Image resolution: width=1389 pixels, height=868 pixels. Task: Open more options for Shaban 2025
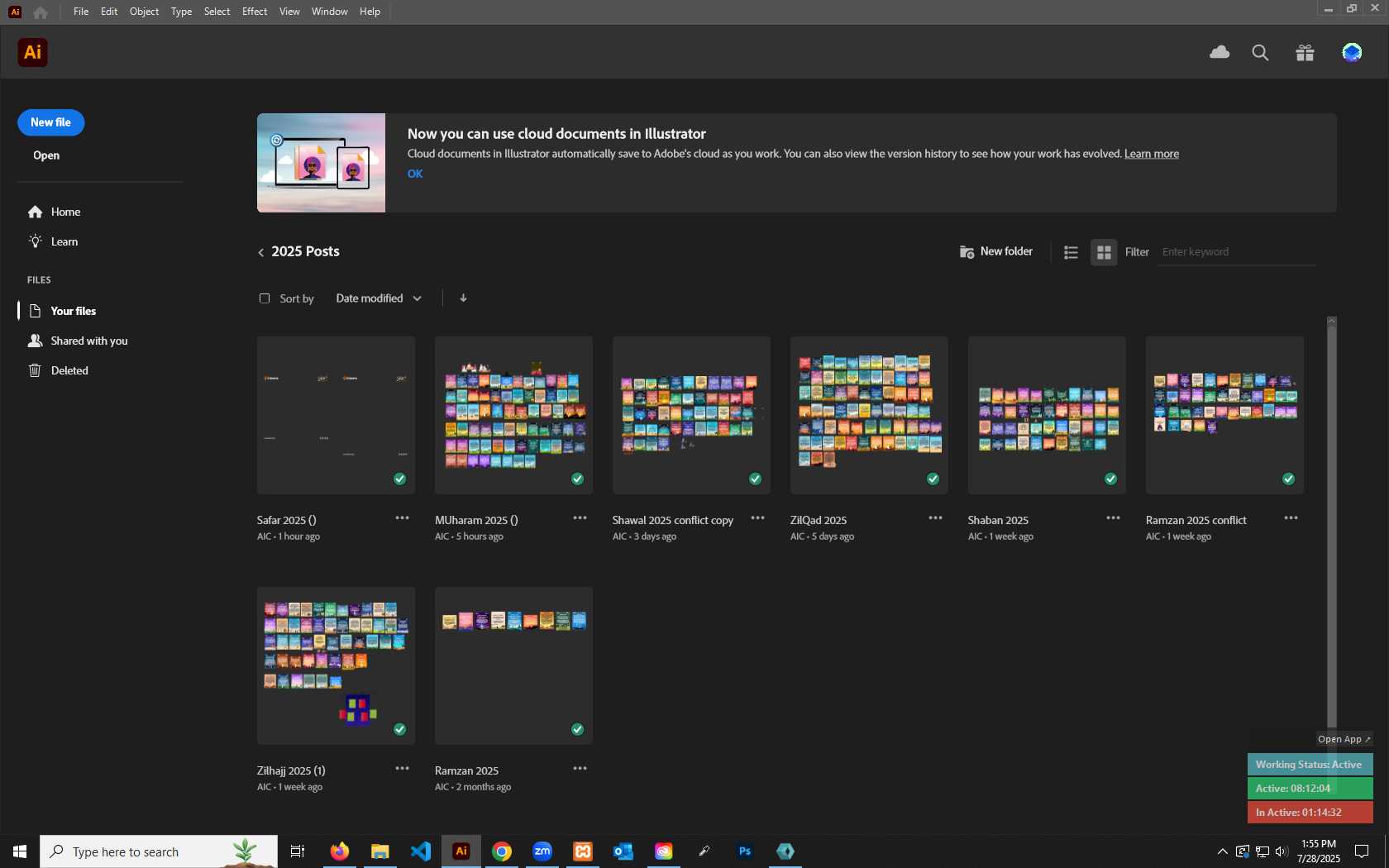pos(1113,518)
